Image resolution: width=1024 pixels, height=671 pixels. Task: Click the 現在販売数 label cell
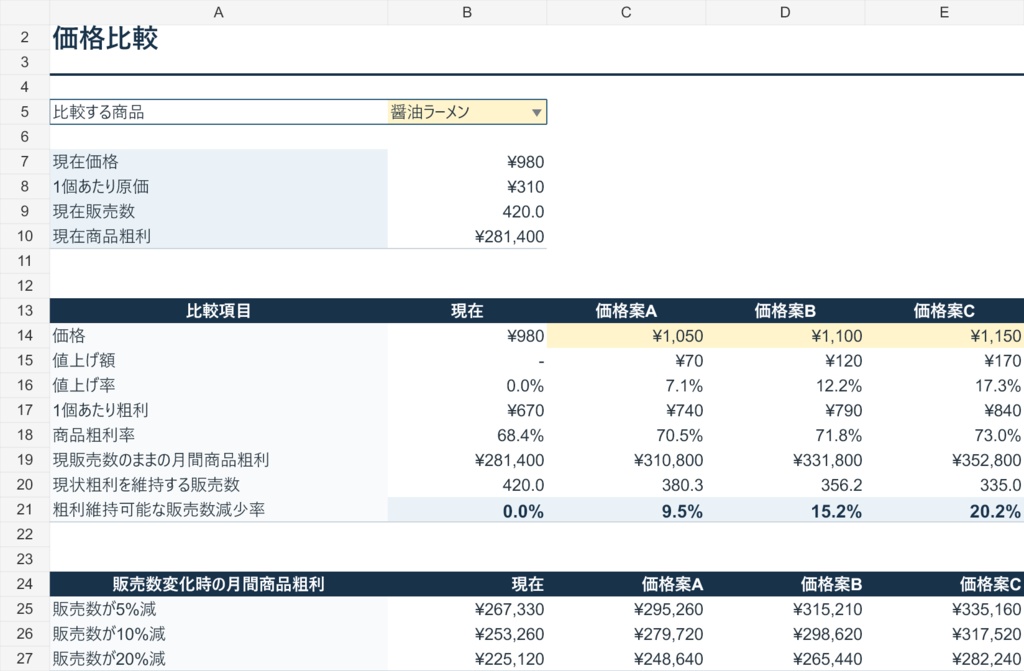(x=219, y=211)
